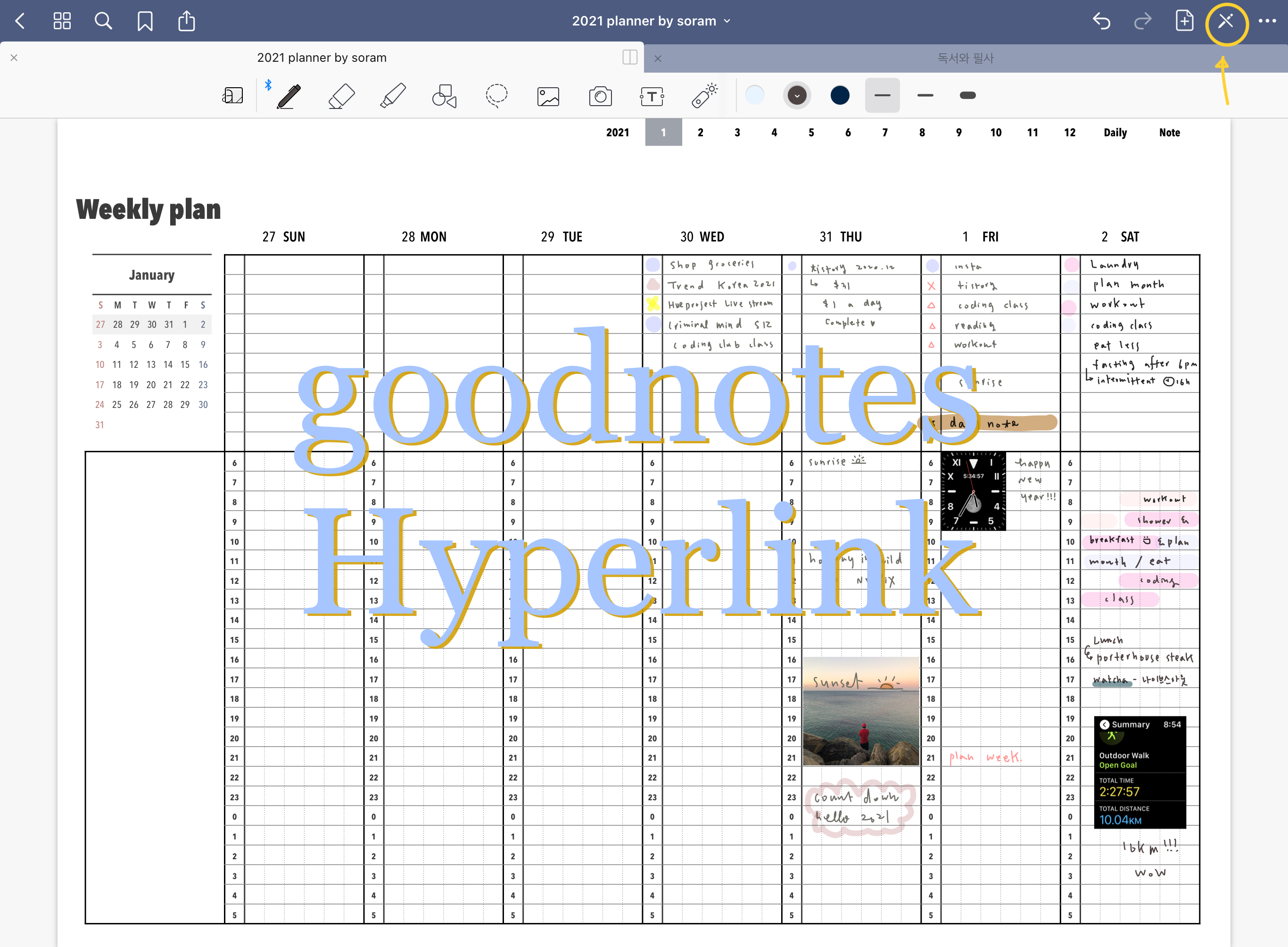
Task: Expand the selected brown color swatch options
Action: click(x=796, y=96)
